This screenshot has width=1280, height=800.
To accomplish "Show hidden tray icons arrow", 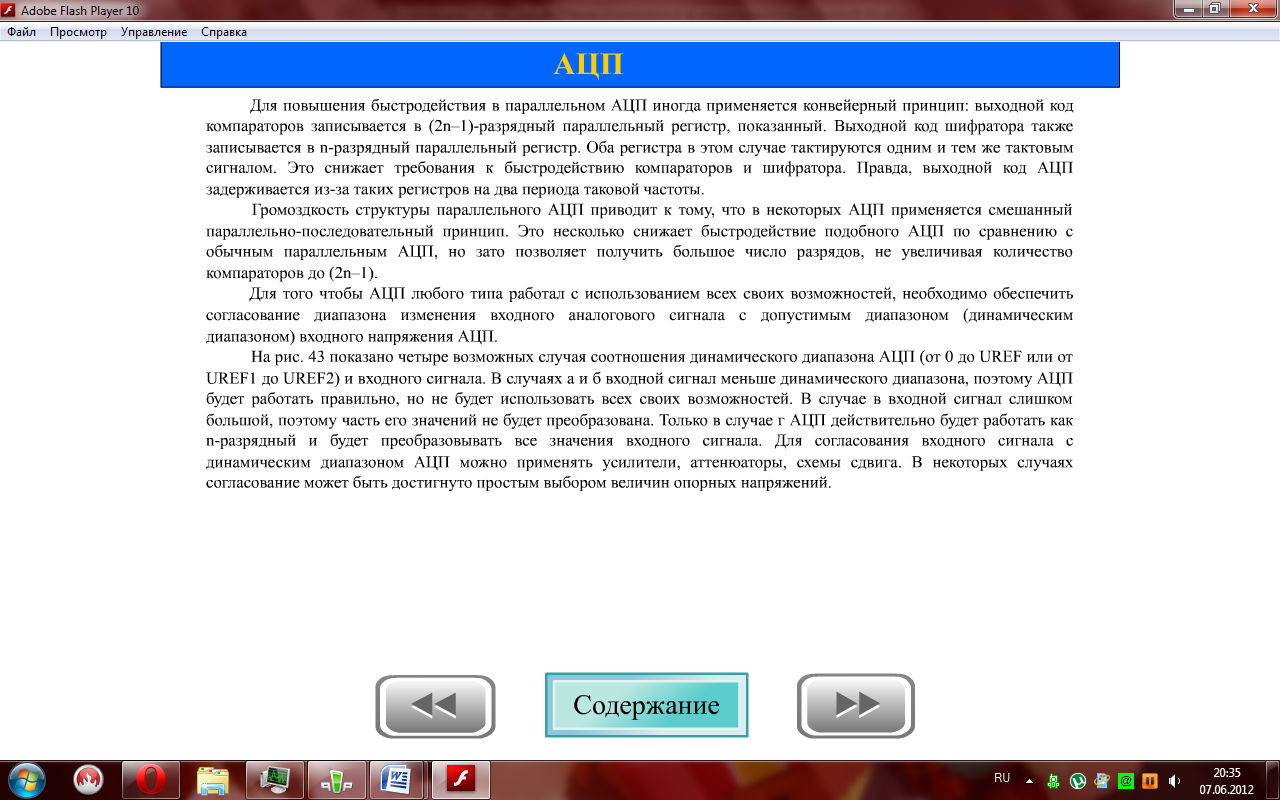I will click(x=1029, y=780).
